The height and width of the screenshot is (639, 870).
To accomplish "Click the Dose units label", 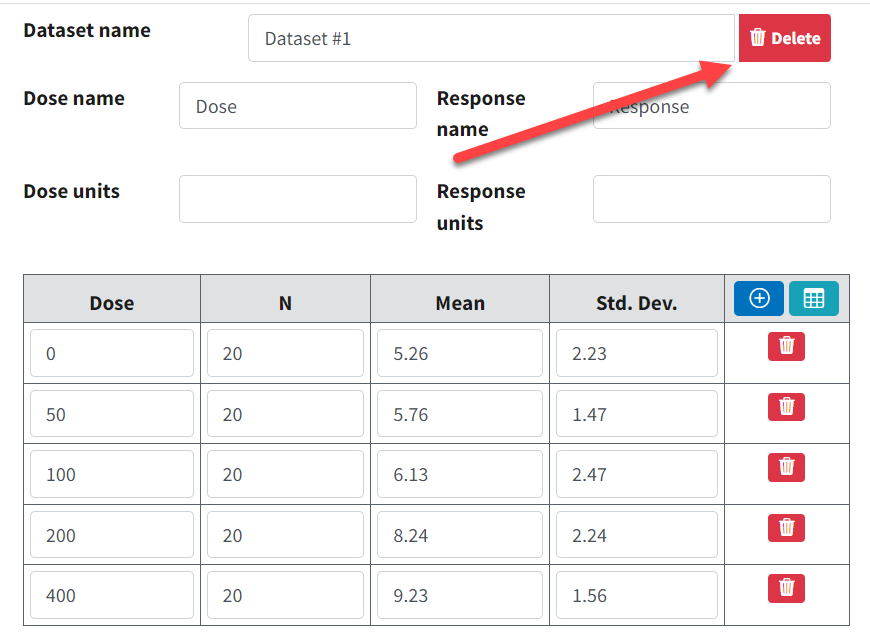I will pyautogui.click(x=72, y=191).
